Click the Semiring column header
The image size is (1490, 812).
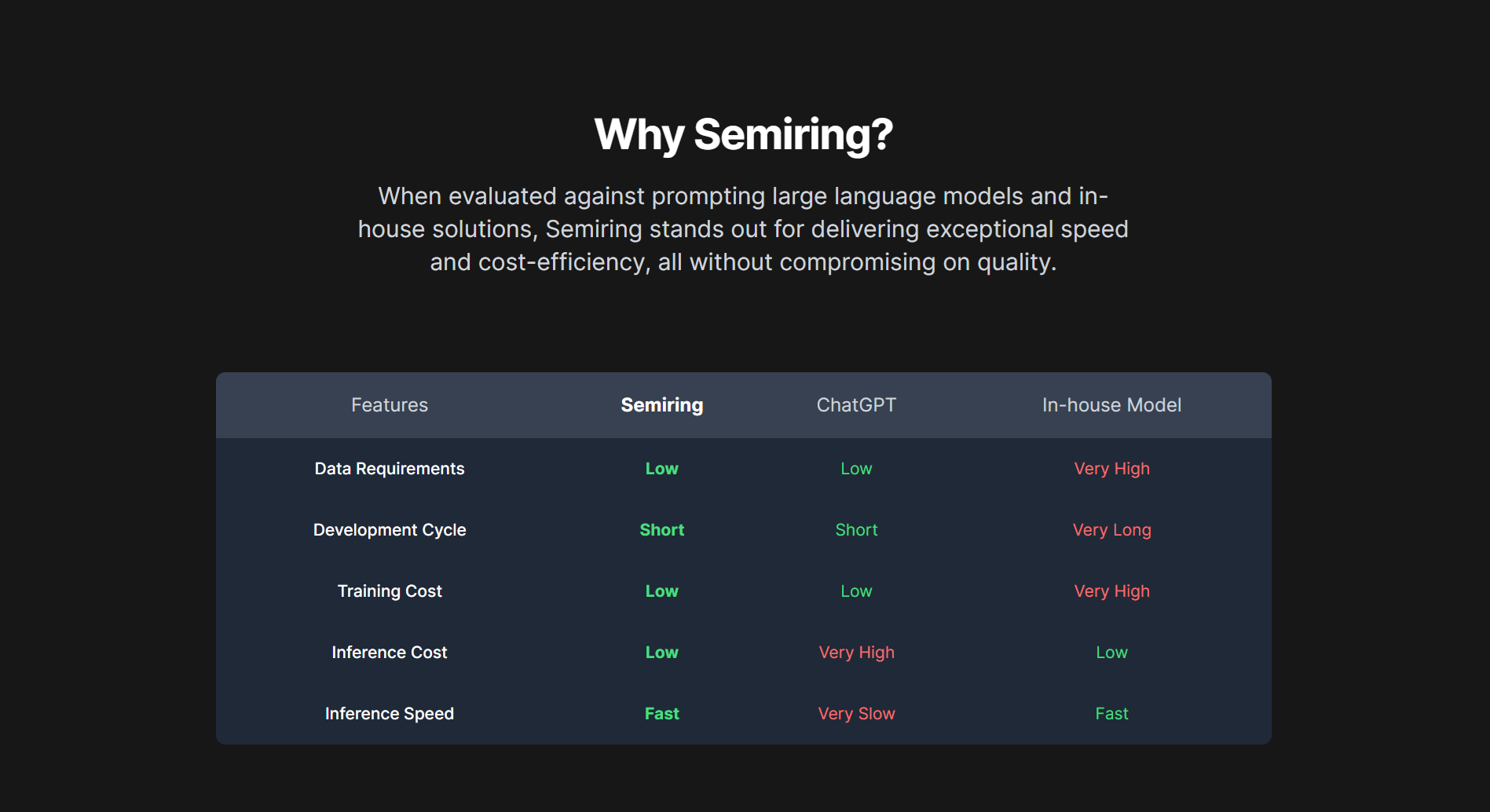click(661, 405)
